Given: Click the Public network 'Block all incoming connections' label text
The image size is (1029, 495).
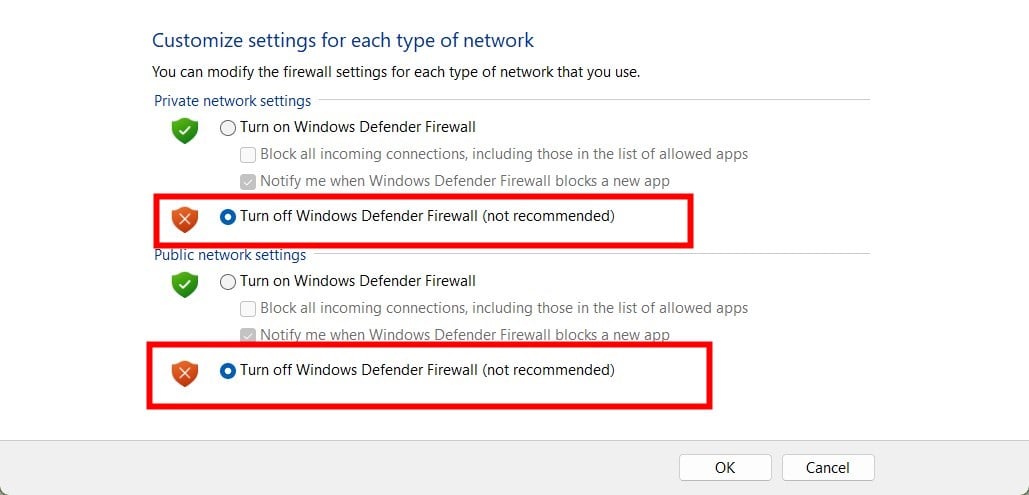Looking at the screenshot, I should (503, 308).
